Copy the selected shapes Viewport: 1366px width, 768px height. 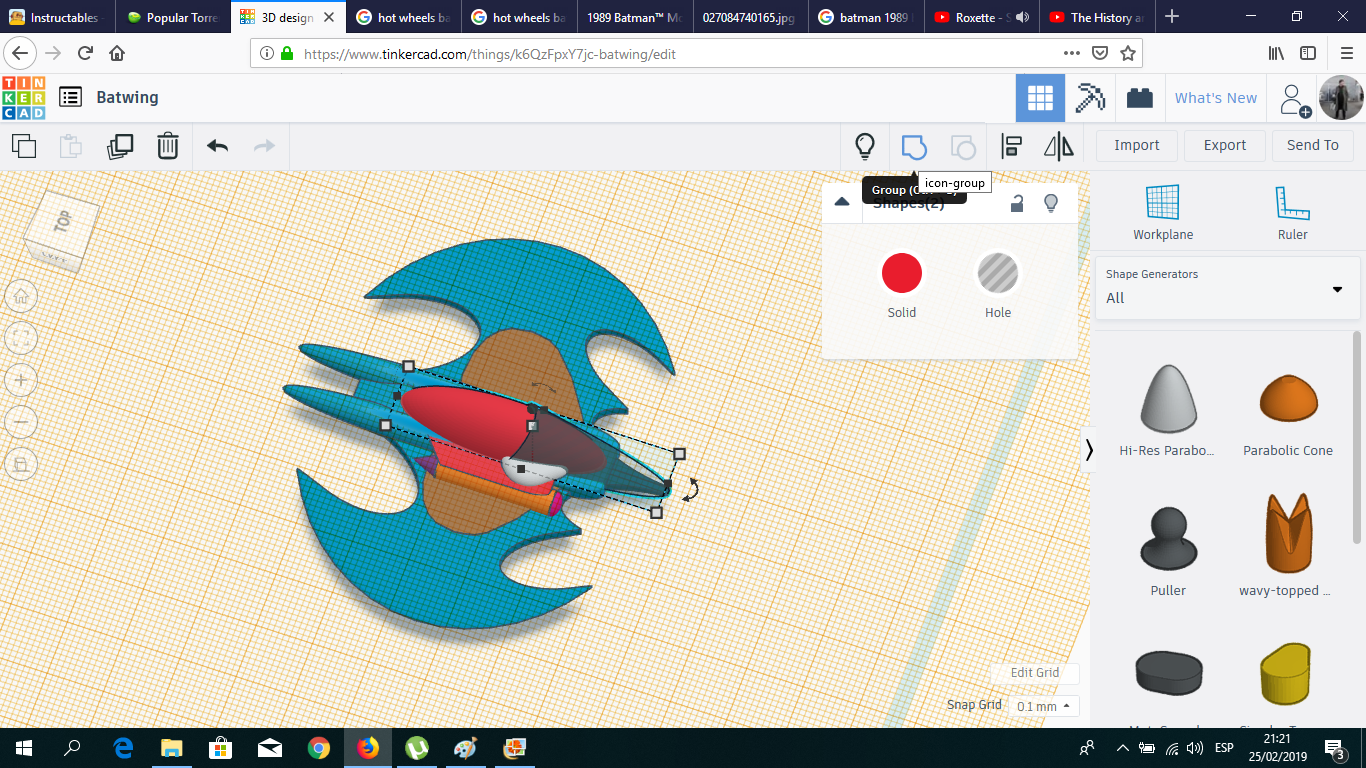tap(24, 146)
